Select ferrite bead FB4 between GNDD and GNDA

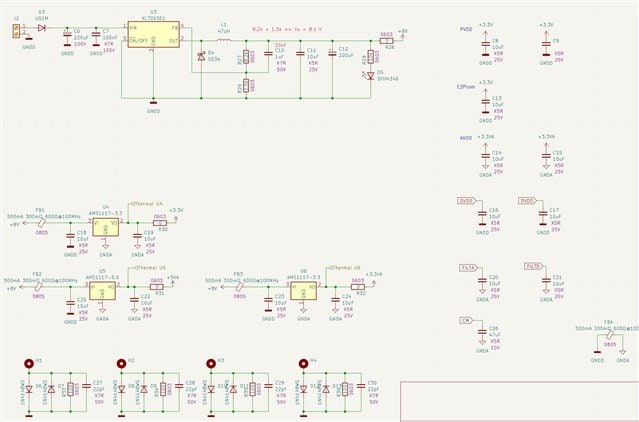coord(610,334)
